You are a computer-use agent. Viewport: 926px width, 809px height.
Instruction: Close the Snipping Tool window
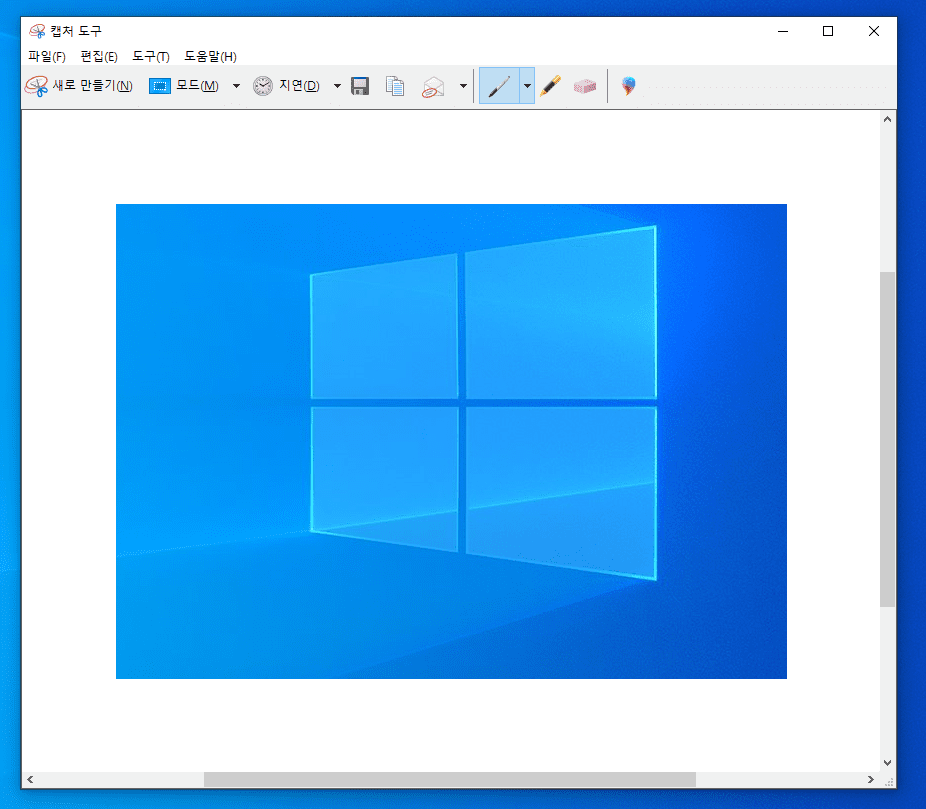pyautogui.click(x=873, y=31)
